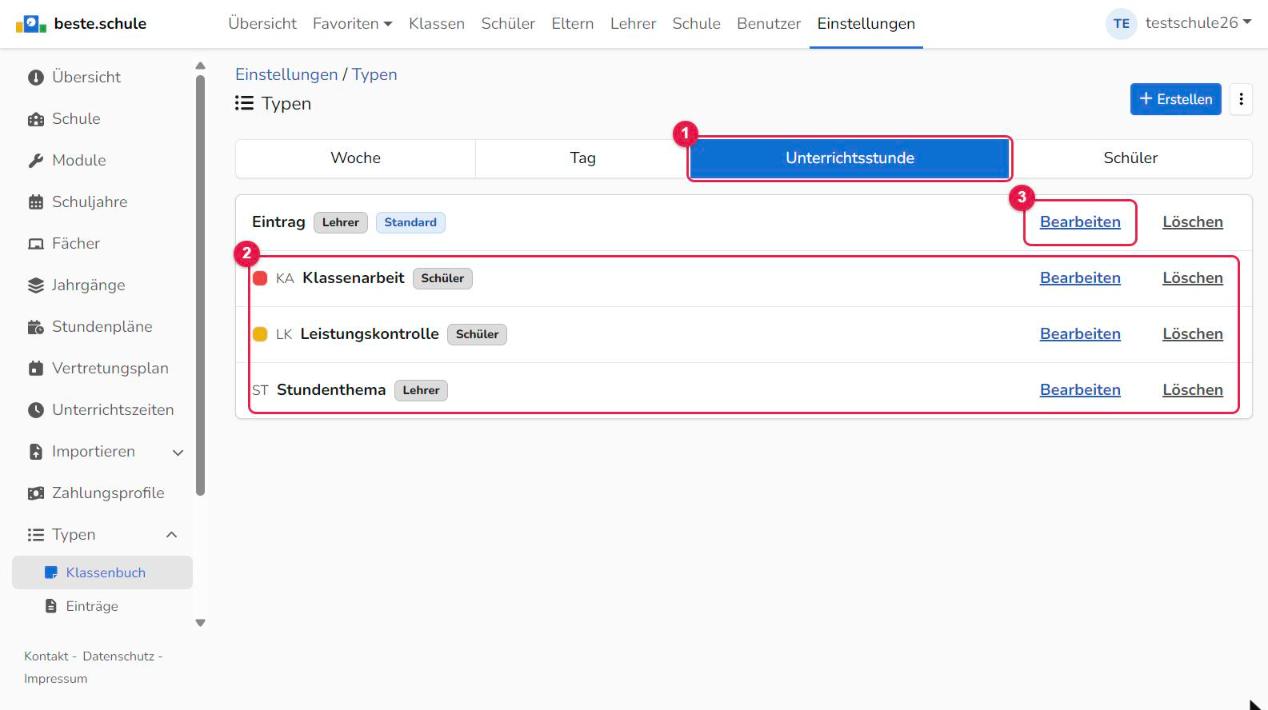Open the Impressum footer link

click(x=55, y=679)
